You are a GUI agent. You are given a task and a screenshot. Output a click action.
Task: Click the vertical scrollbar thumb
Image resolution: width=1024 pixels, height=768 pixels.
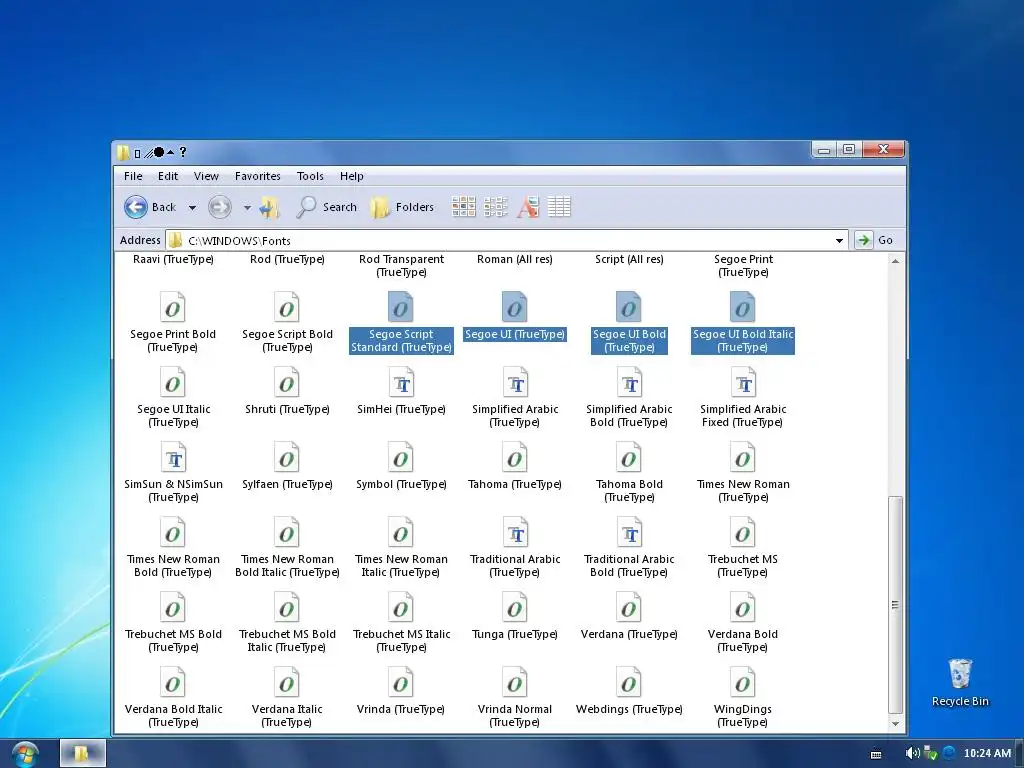tap(895, 605)
